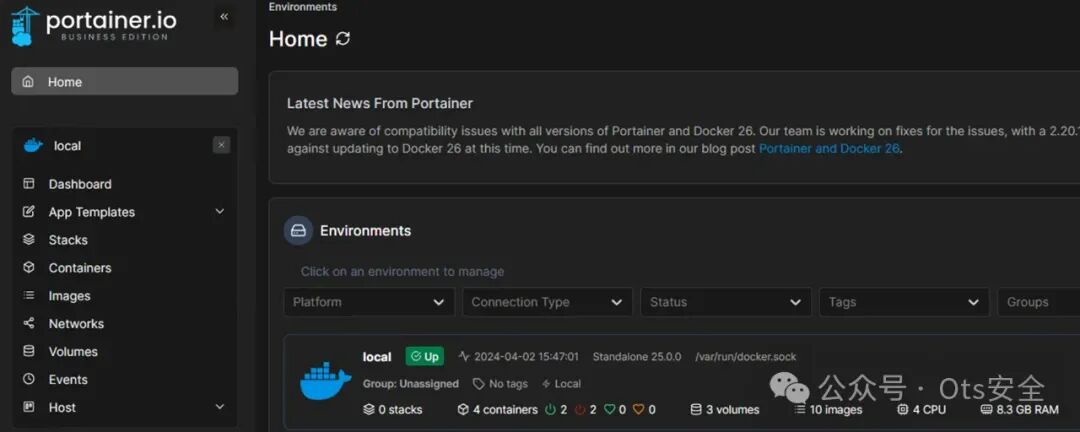
Task: Click the Volumes database icon in sidebar
Action: 28,351
